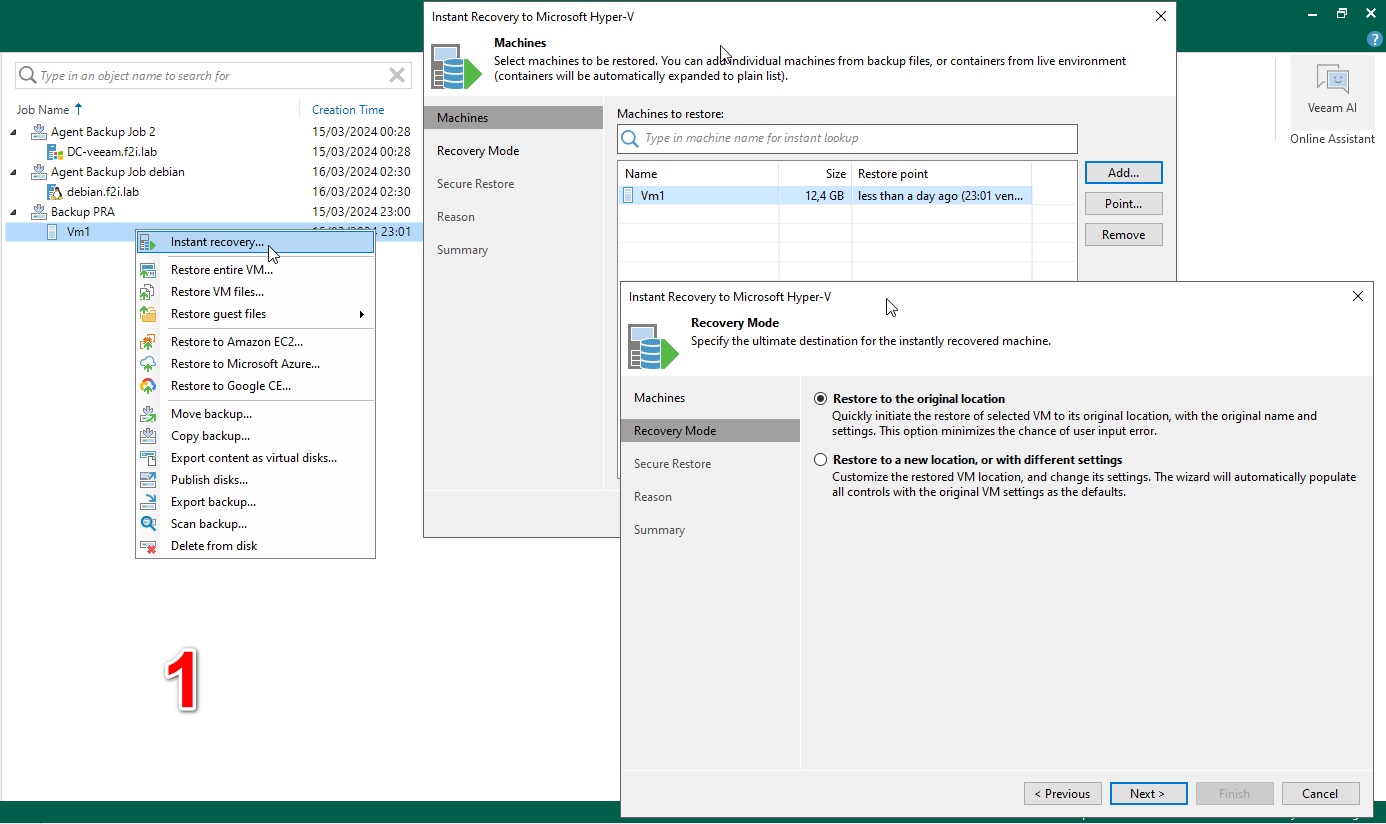The image size is (1386, 824).
Task: Click the red Delete from disk icon
Action: coord(147,546)
